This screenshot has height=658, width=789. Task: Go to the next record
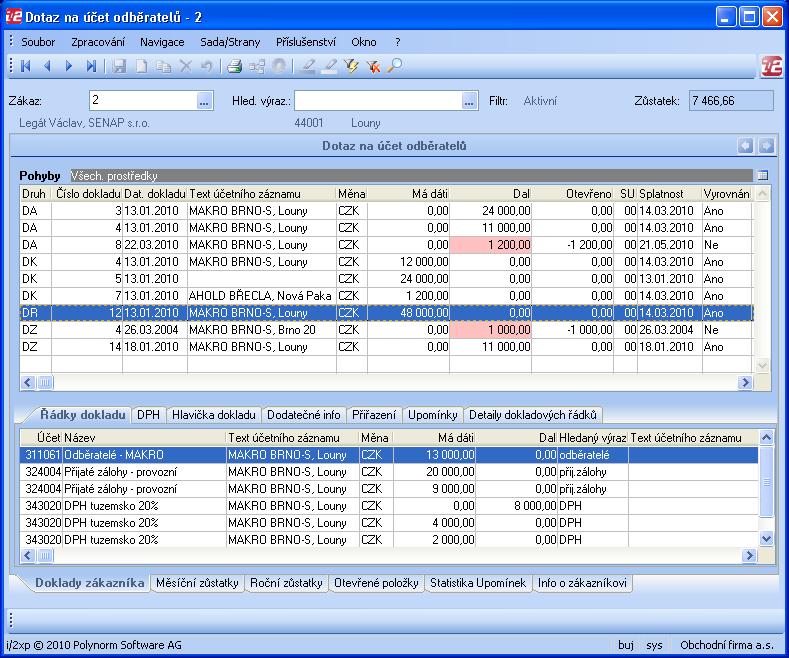69,66
